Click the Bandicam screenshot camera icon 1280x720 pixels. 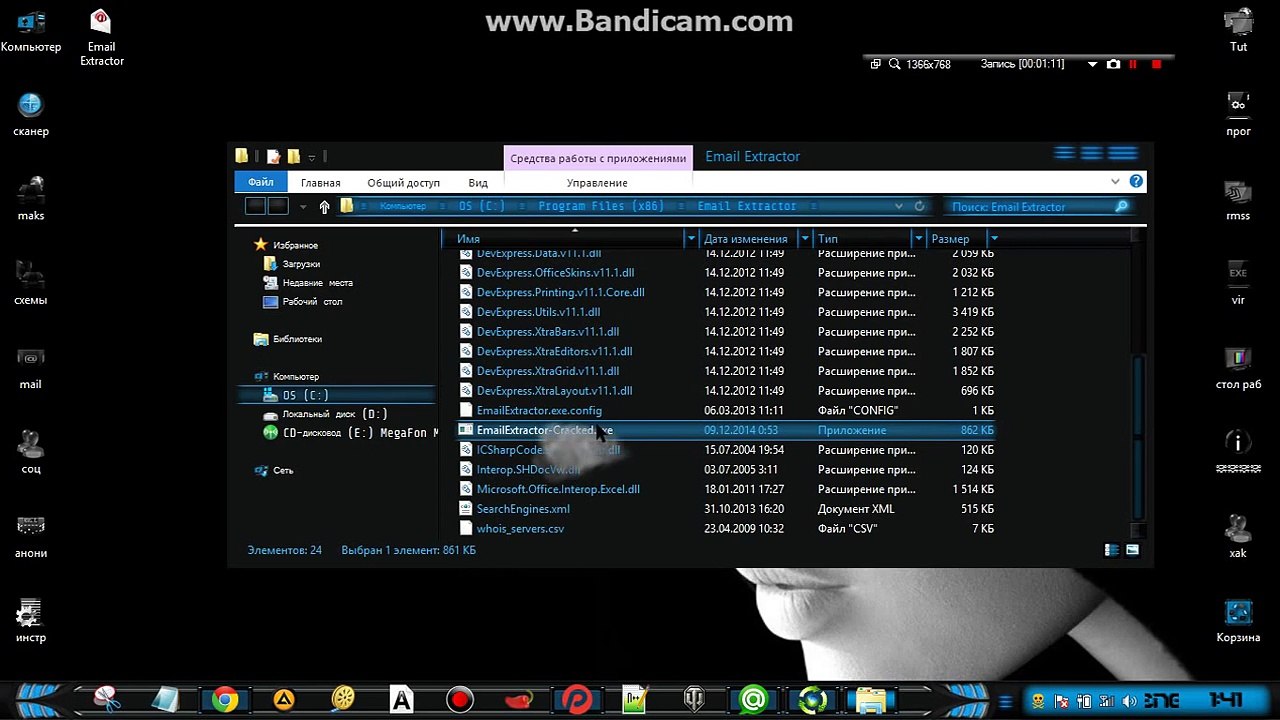[1114, 64]
